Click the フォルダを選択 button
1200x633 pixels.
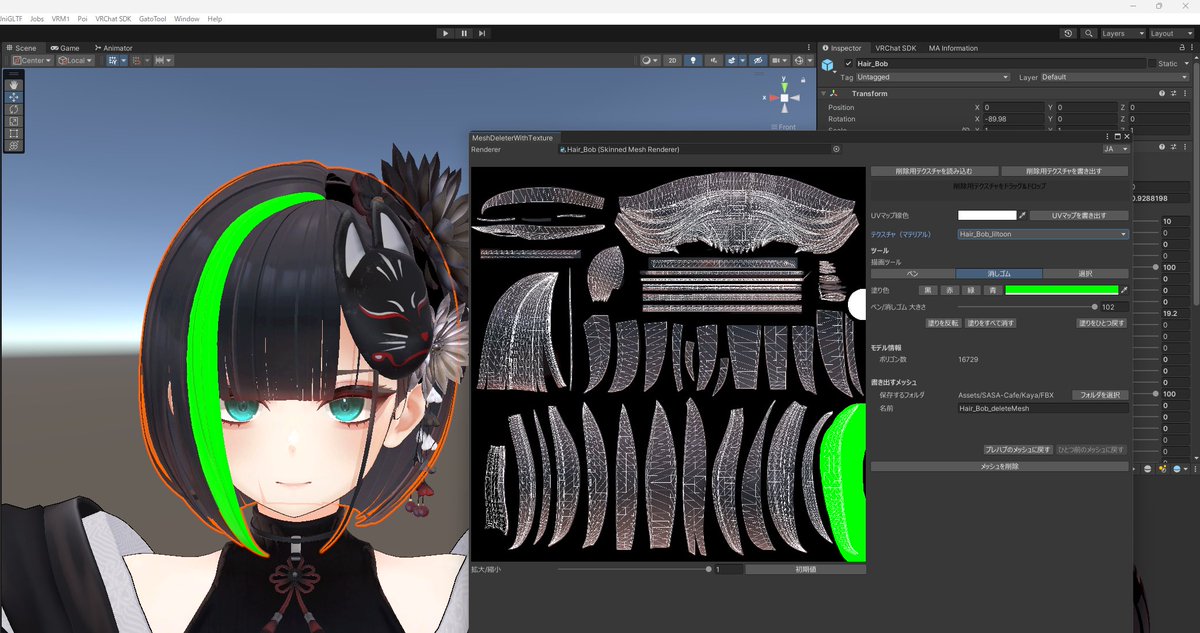[x=1100, y=395]
